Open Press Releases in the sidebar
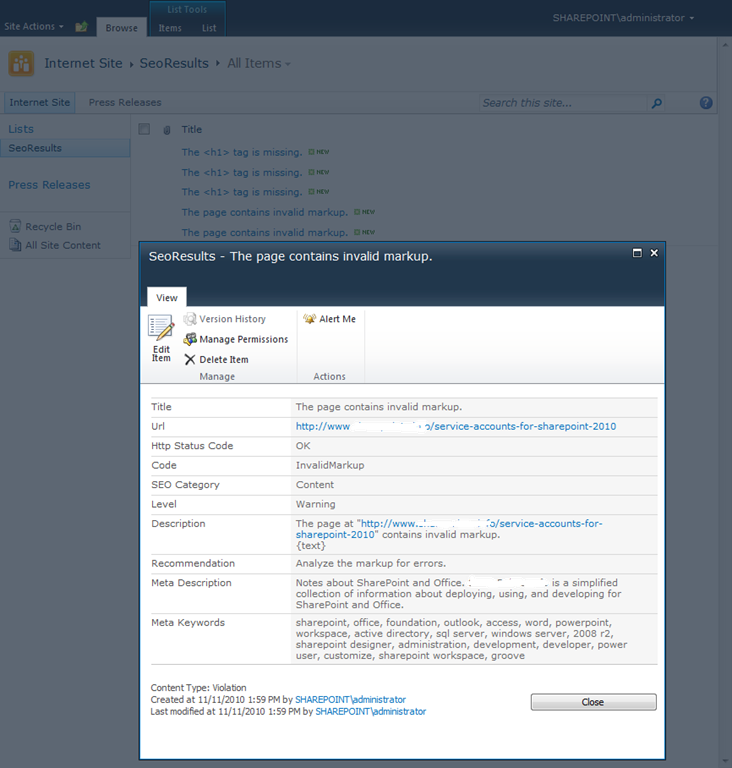Image resolution: width=732 pixels, height=768 pixels. 49,185
